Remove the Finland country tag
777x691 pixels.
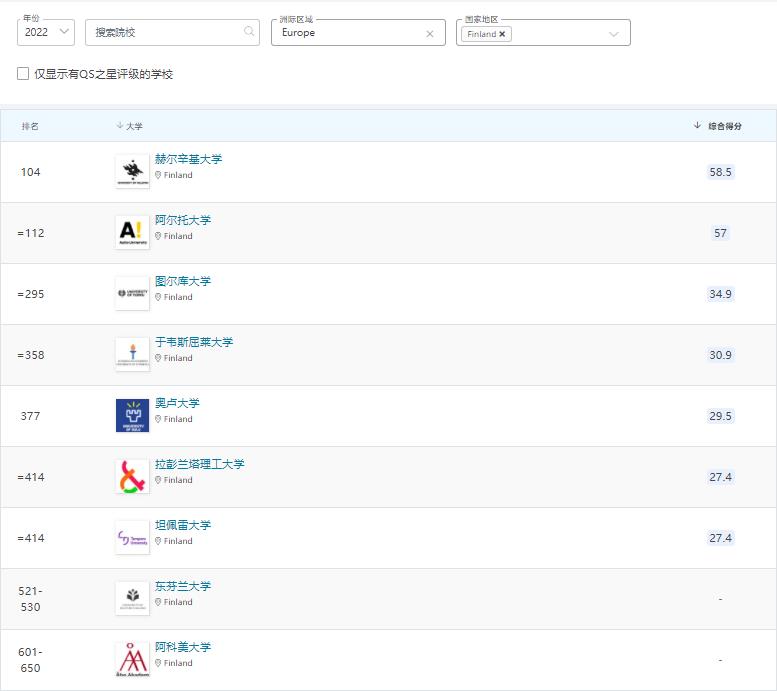[x=502, y=33]
